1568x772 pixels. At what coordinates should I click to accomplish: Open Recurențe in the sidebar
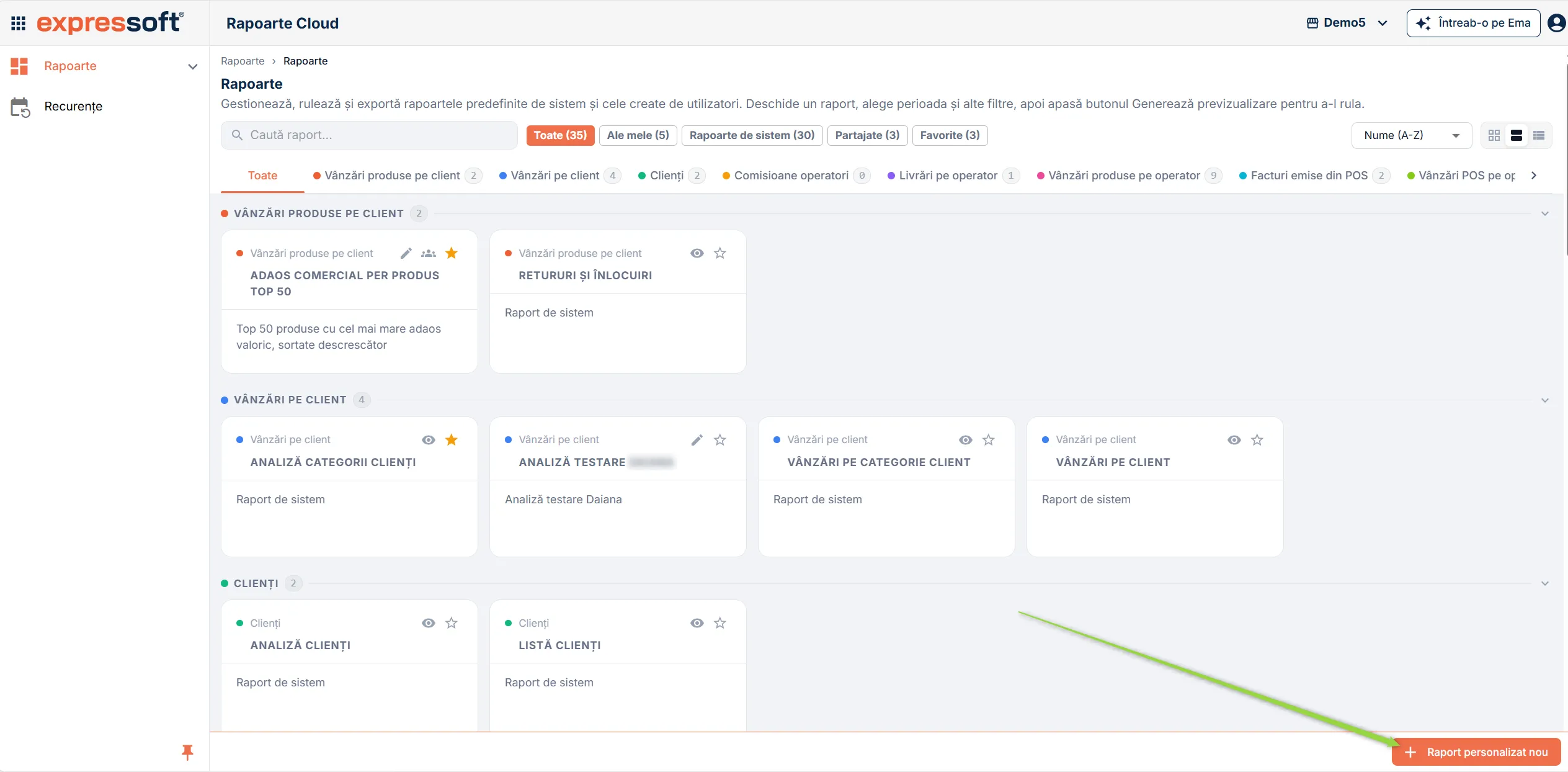tap(73, 107)
